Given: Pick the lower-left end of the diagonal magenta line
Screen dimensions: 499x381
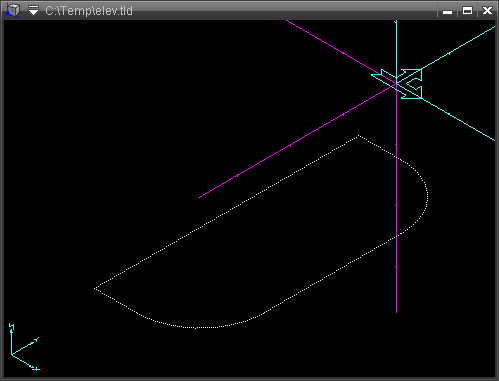Looking at the screenshot, I should [x=199, y=197].
